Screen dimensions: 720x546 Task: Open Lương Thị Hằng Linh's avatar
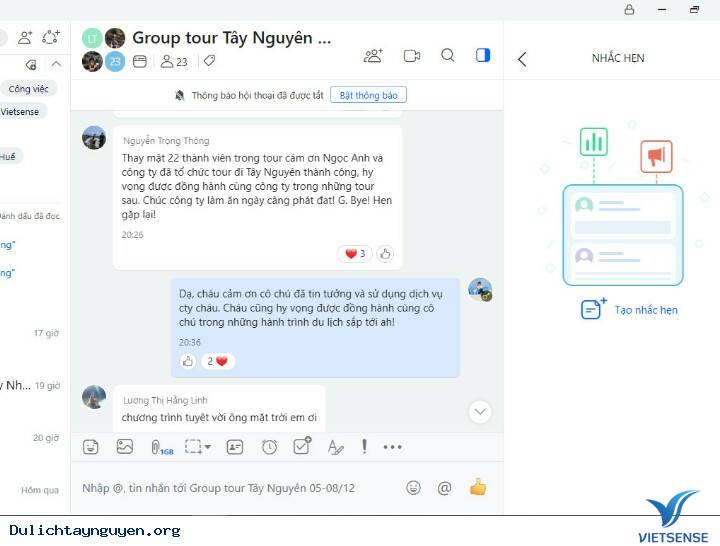(x=94, y=397)
